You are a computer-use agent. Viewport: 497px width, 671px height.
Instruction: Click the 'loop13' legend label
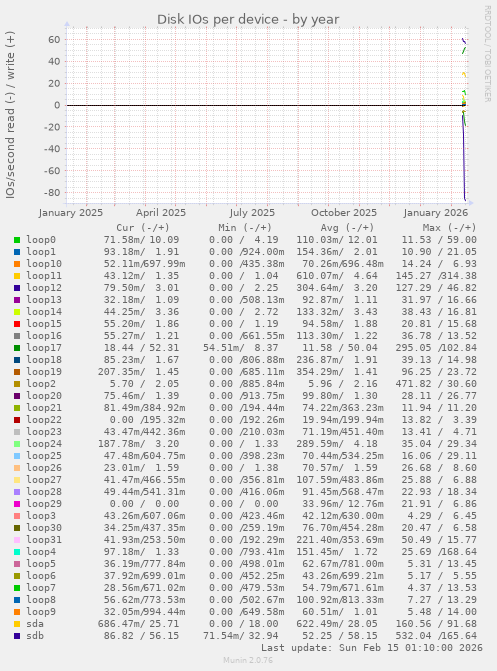[x=44, y=300]
